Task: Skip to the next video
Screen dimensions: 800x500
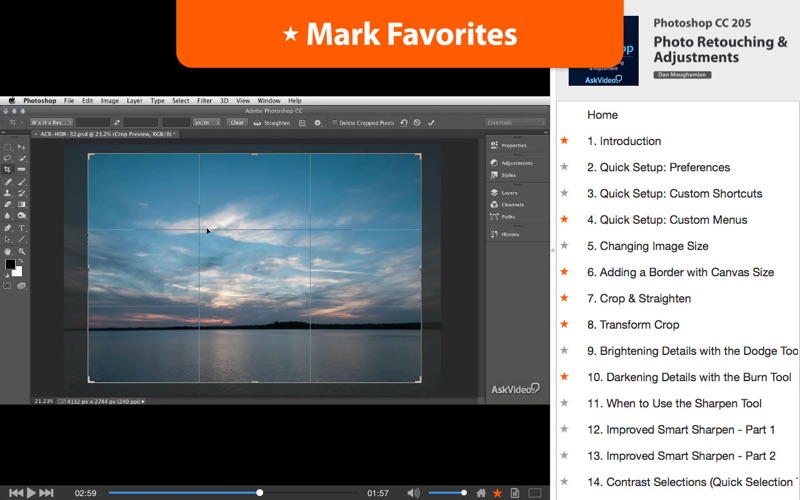Action: [x=46, y=493]
